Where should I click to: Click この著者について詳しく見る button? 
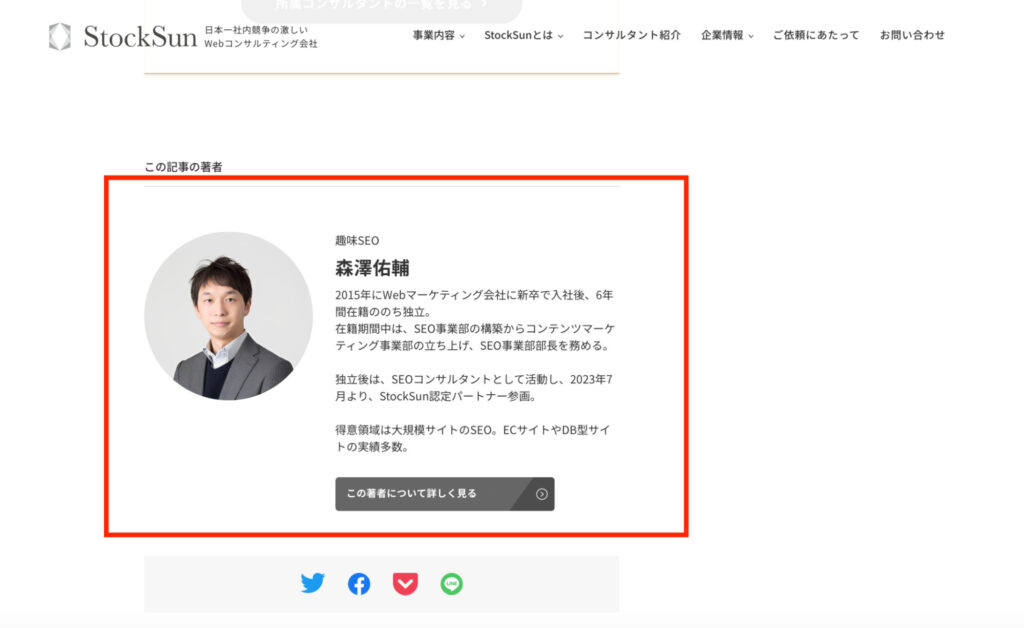443,494
